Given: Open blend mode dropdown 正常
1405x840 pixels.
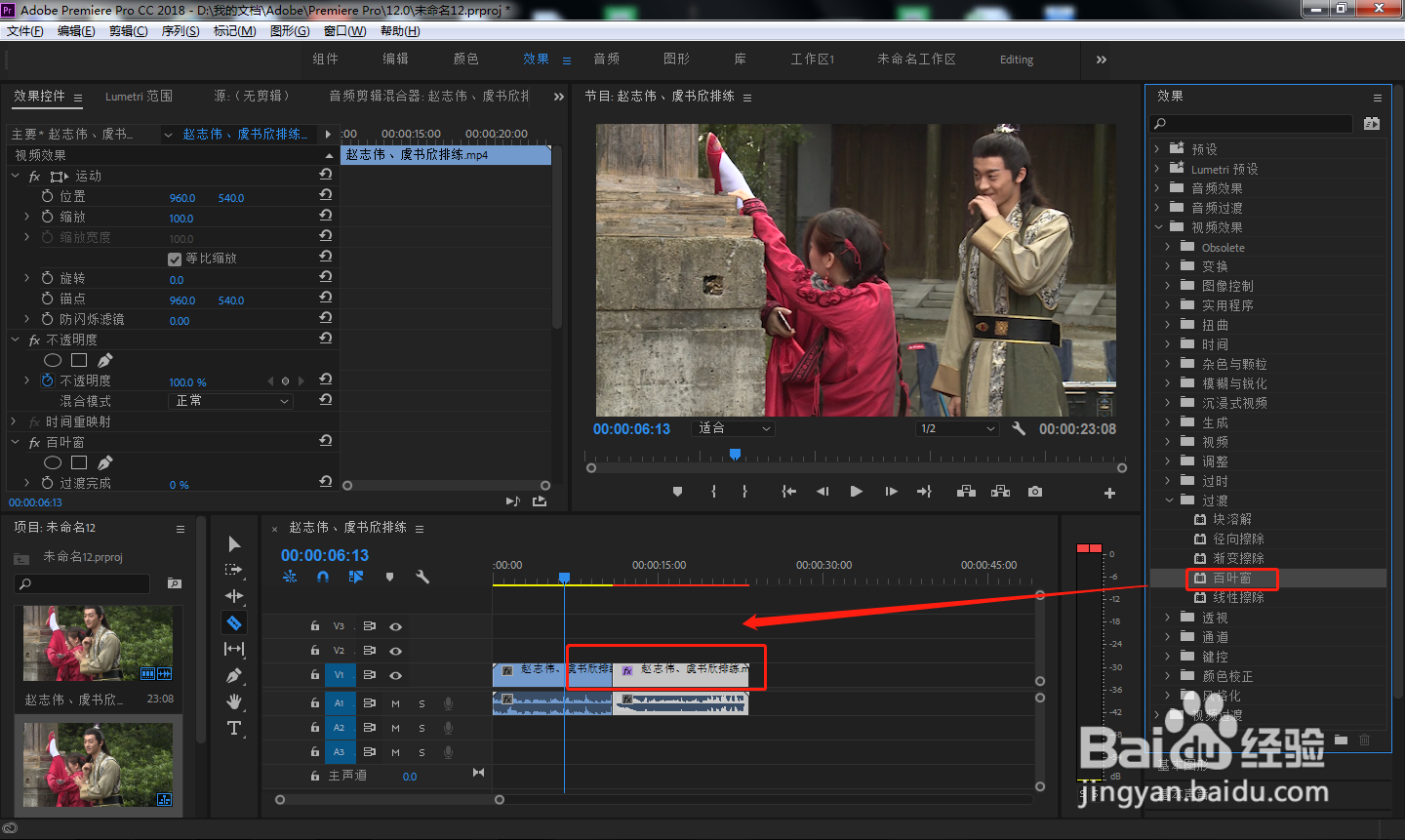Looking at the screenshot, I should (x=230, y=401).
